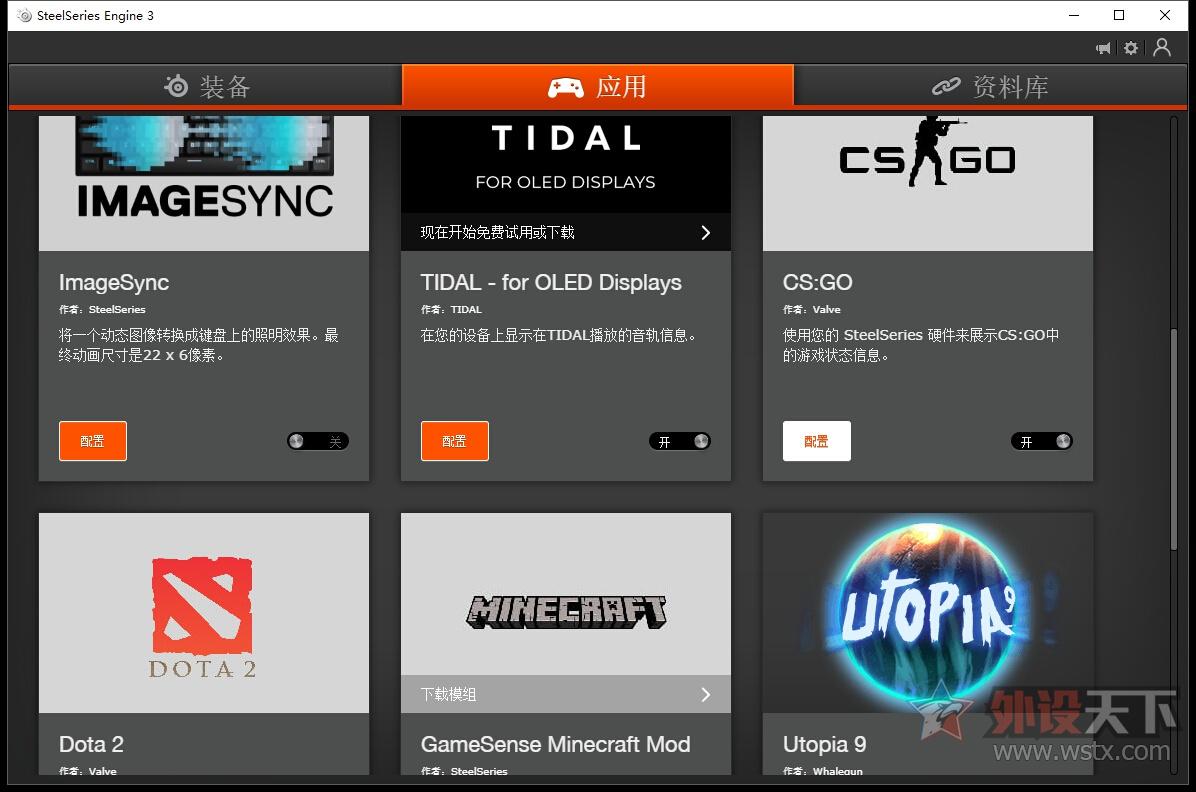Click the 作者: SteelSeries text under ImageSync
1196x792 pixels.
(x=102, y=309)
